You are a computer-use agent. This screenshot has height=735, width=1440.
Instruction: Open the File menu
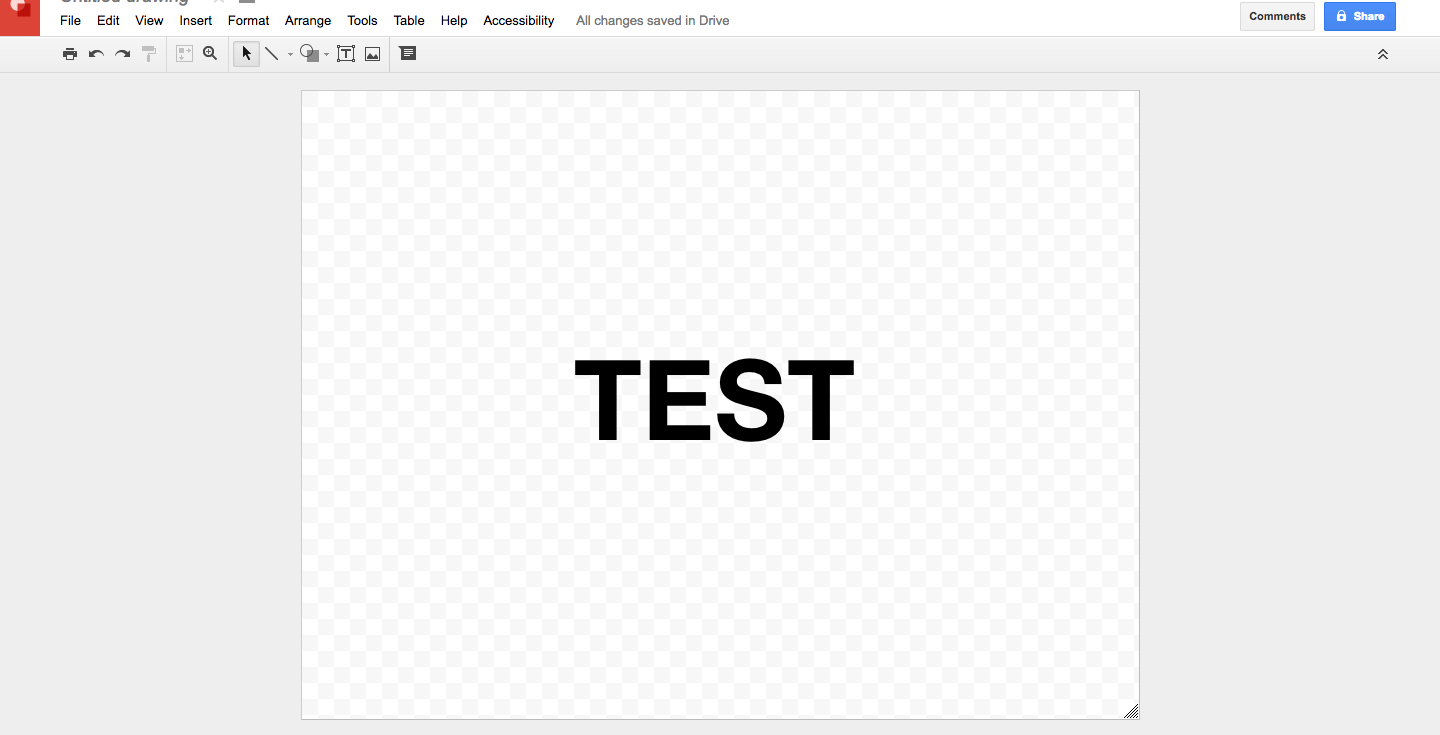pos(70,20)
